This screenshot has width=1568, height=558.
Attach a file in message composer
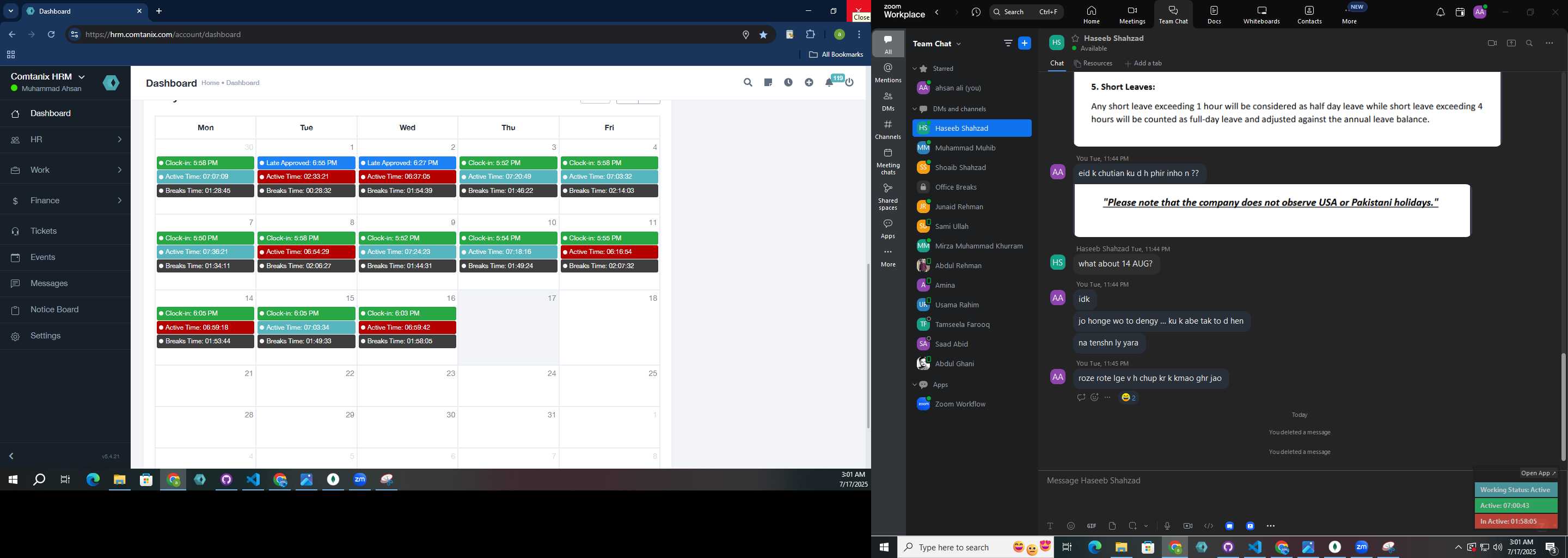1113,526
